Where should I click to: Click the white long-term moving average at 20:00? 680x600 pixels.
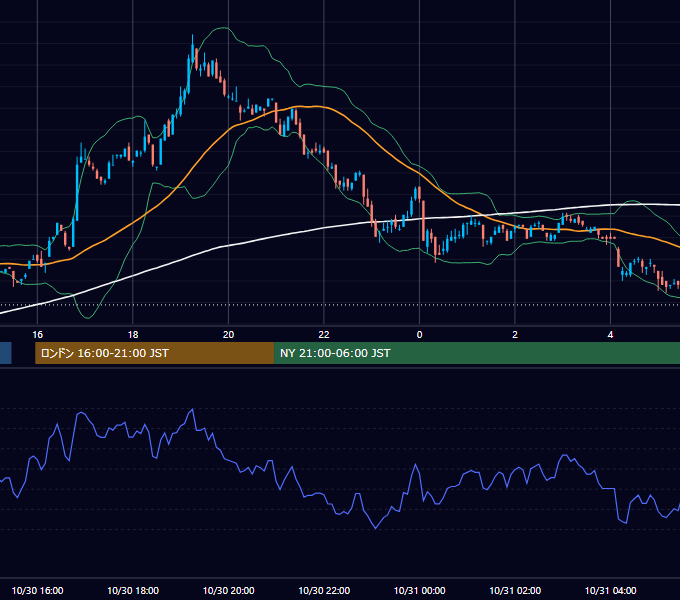[x=229, y=245]
